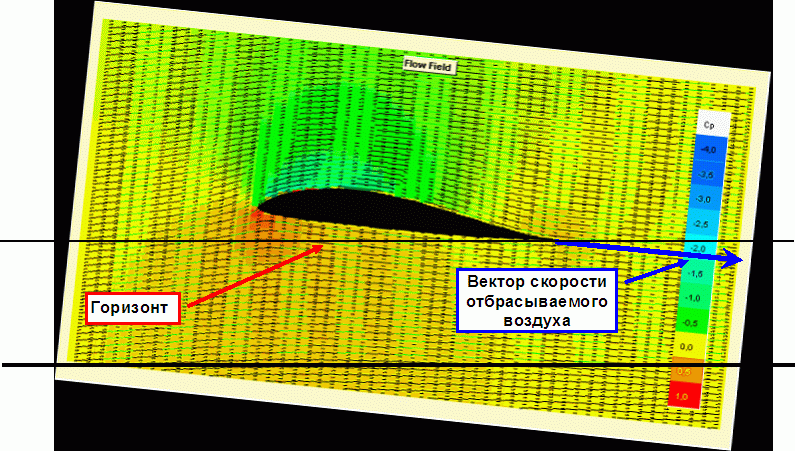
Task: Click the Cp legend header
Action: pos(708,125)
